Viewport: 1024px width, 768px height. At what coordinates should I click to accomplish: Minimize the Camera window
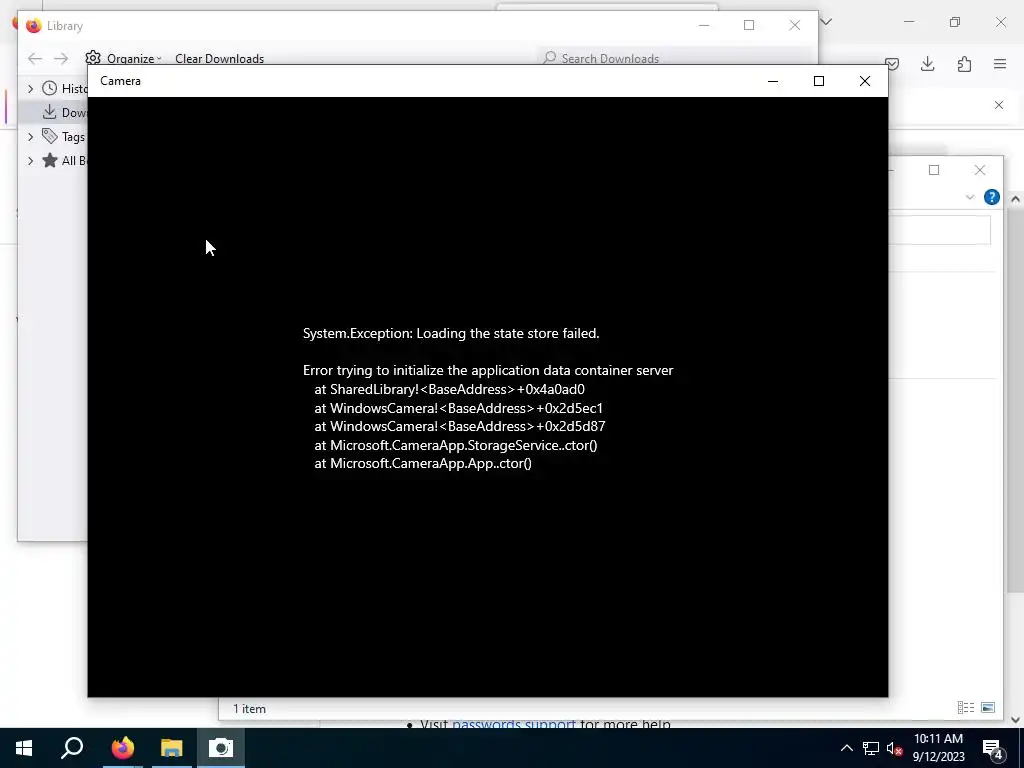point(773,81)
